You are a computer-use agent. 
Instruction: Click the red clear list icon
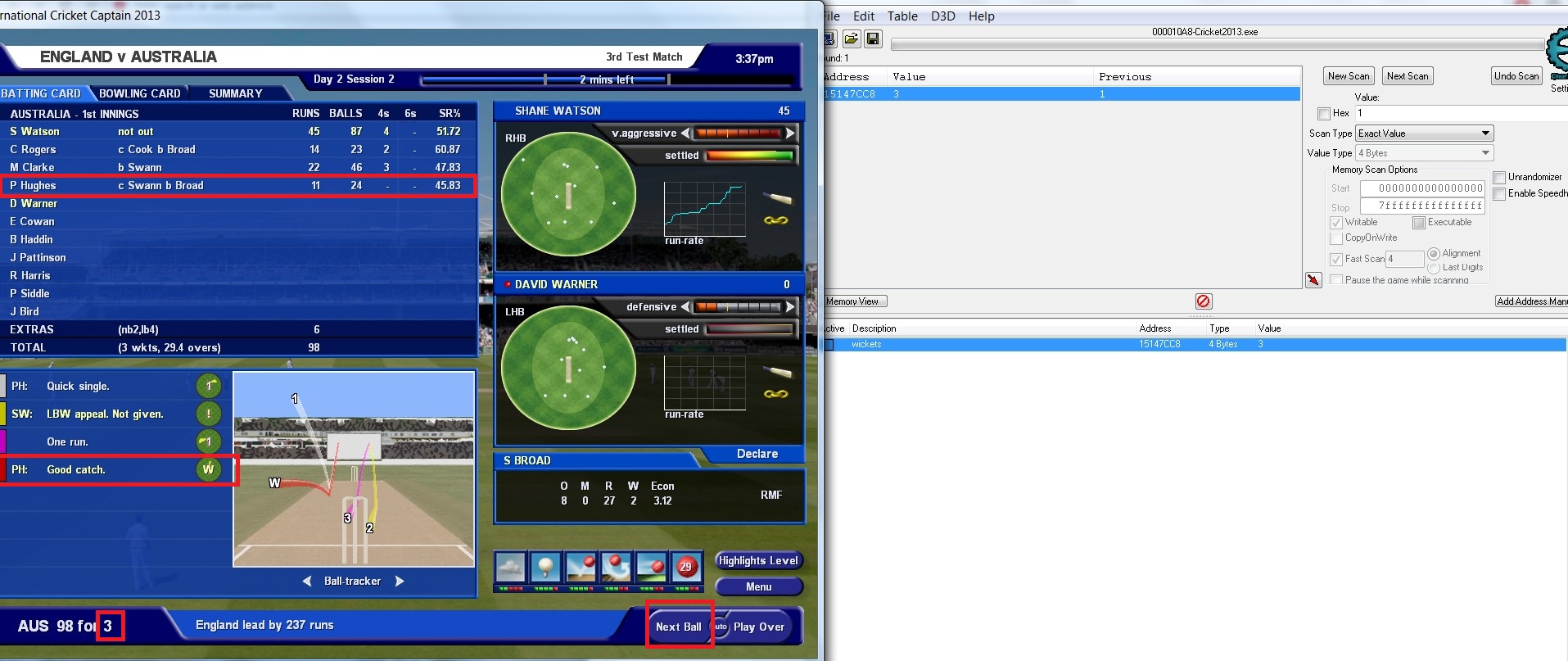point(1203,301)
